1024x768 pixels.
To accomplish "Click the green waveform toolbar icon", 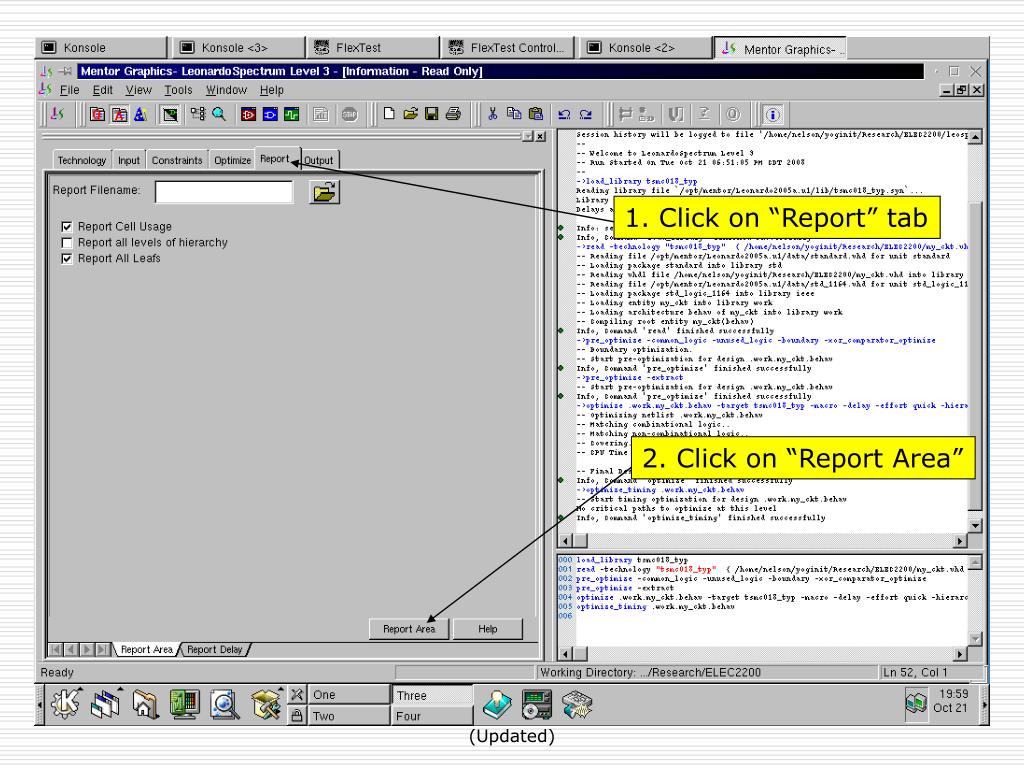I will pos(291,115).
